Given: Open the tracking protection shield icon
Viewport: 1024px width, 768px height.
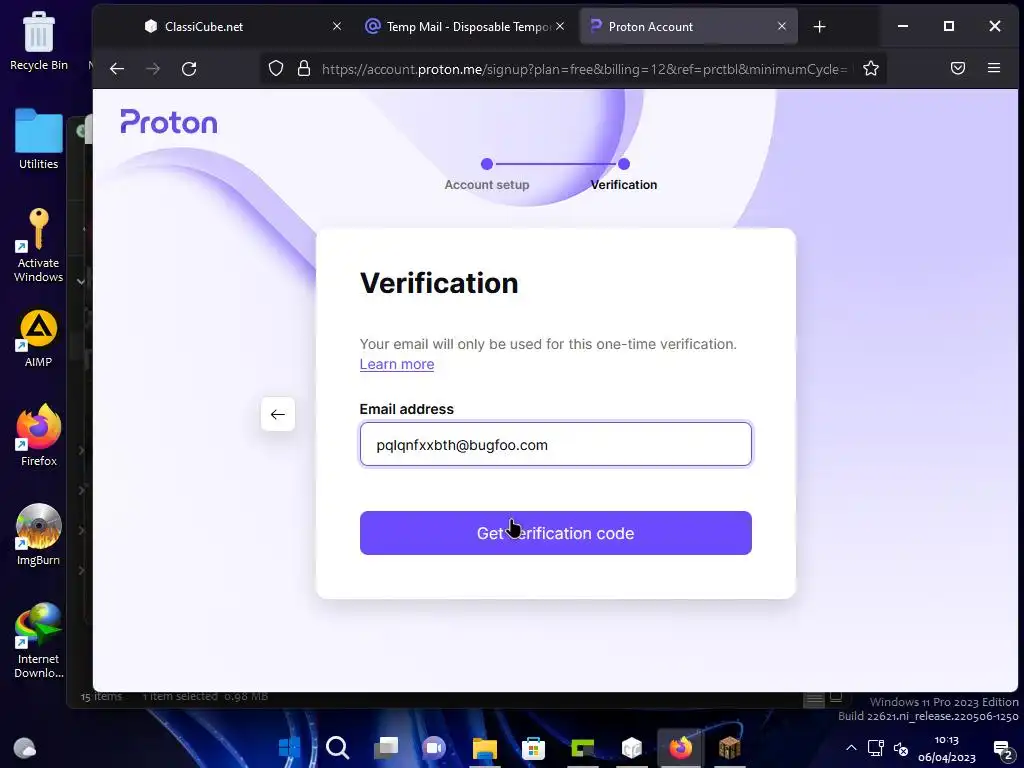Looking at the screenshot, I should [276, 69].
